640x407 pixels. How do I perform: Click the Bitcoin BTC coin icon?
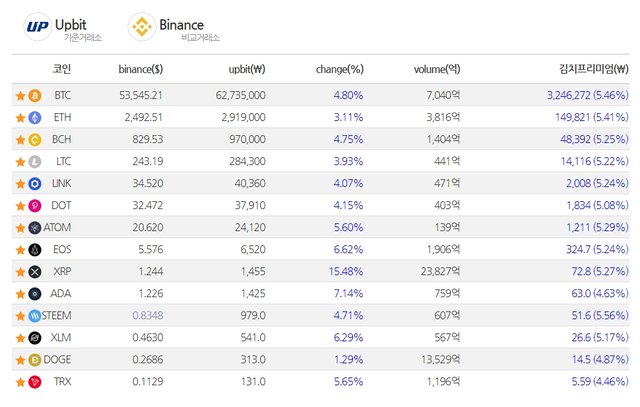point(35,96)
